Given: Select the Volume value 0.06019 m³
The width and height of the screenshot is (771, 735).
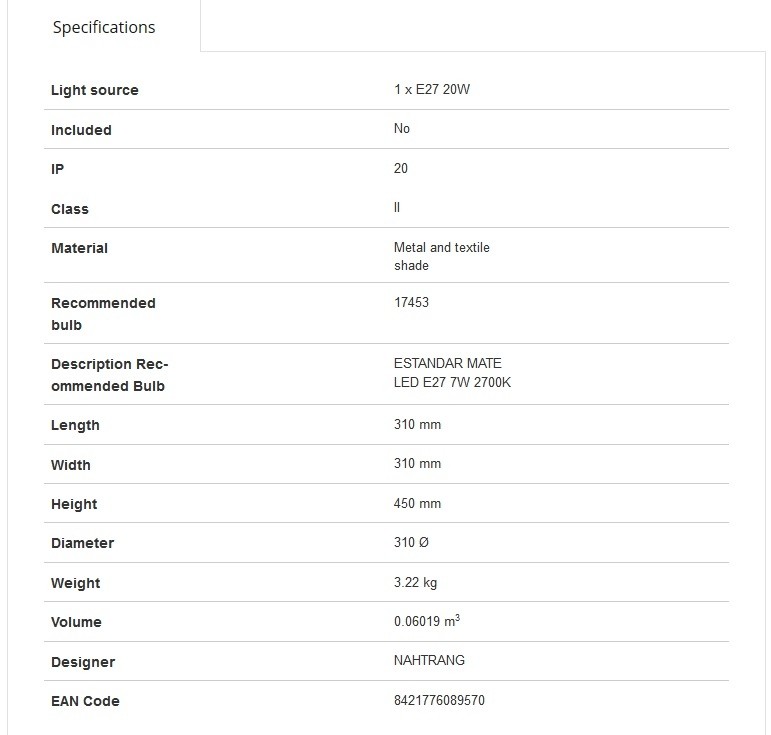Looking at the screenshot, I should click(x=427, y=620).
